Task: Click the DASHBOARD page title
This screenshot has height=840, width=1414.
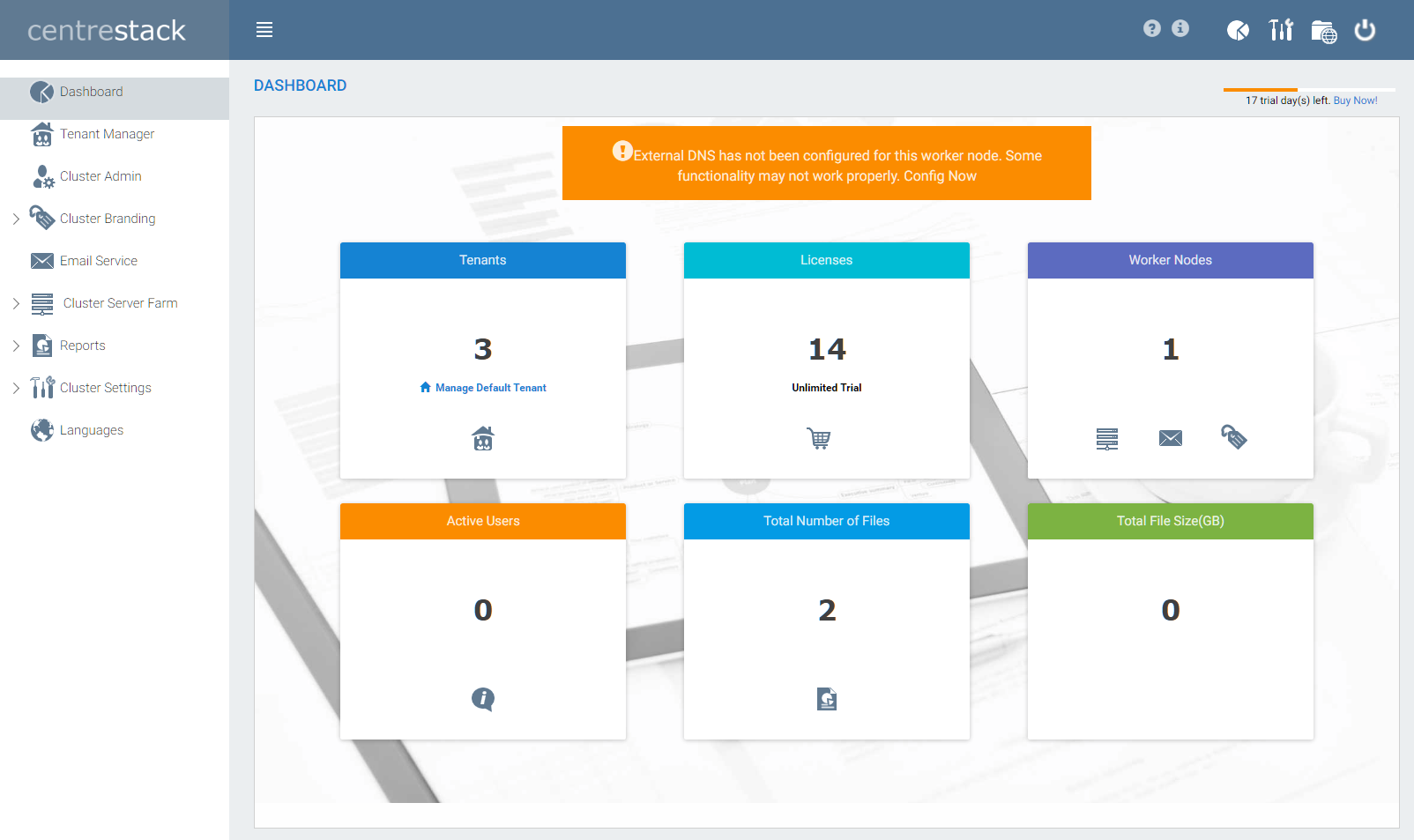Action: click(301, 85)
